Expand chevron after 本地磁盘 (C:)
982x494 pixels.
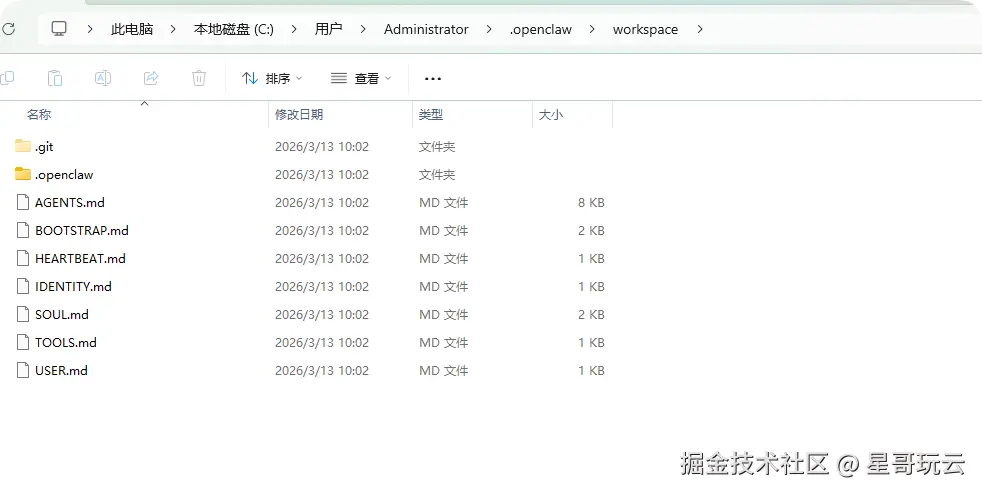(294, 29)
